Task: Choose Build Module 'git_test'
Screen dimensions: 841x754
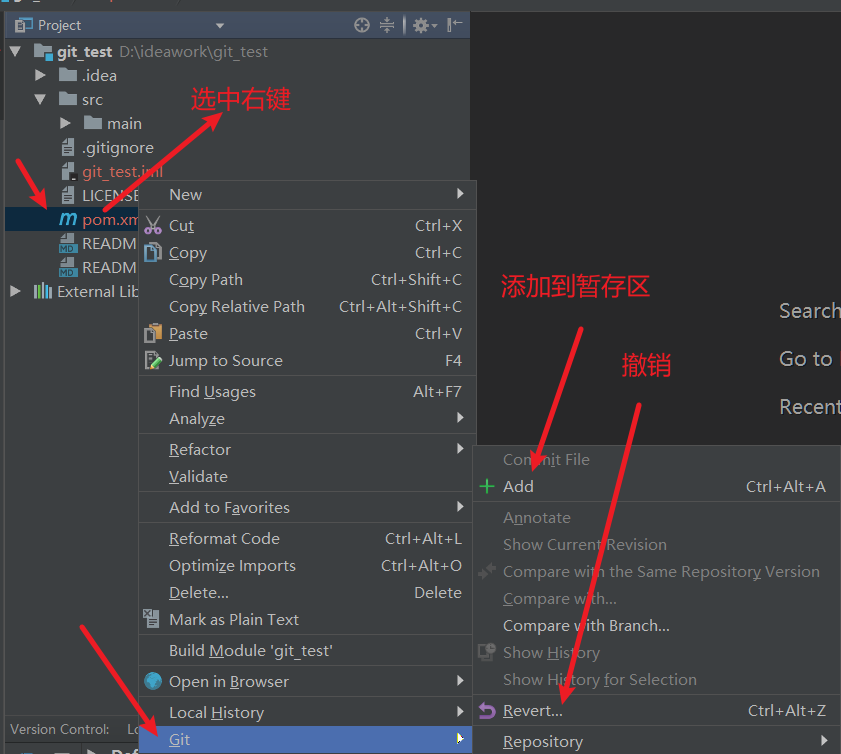Action: [307, 650]
